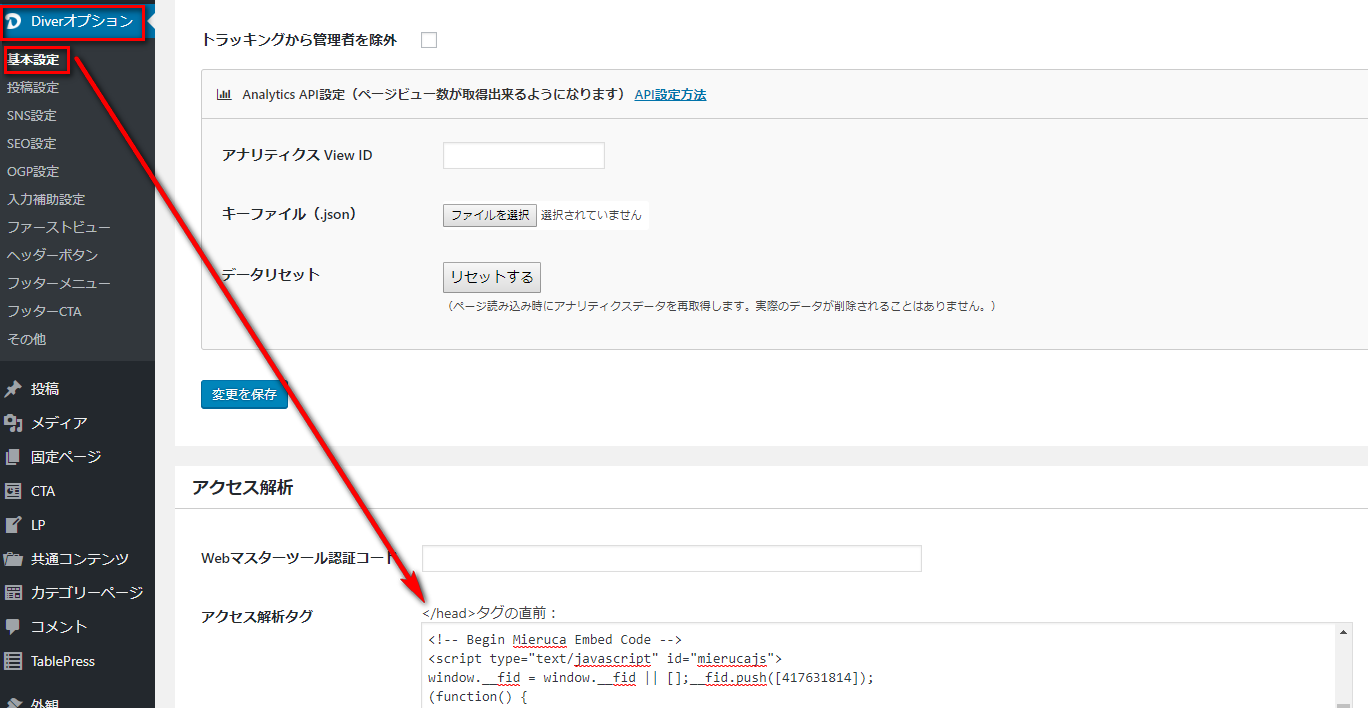Image resolution: width=1368 pixels, height=708 pixels.
Task: Click the CTA menu icon
Action: [13, 491]
